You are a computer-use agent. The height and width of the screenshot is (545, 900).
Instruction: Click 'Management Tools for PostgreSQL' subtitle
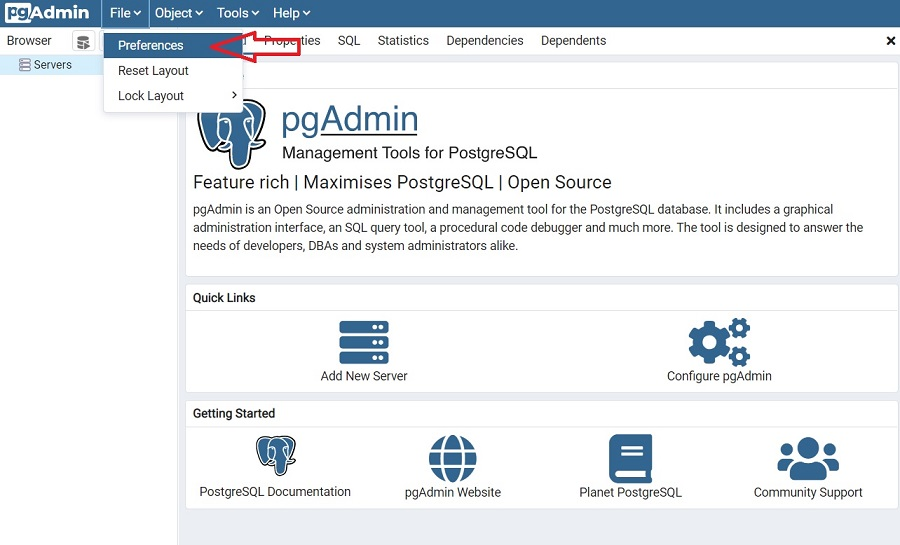(x=410, y=153)
